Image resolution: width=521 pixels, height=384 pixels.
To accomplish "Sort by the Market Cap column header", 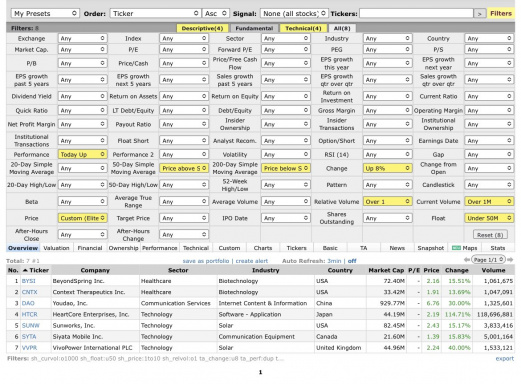I will 386,270.
